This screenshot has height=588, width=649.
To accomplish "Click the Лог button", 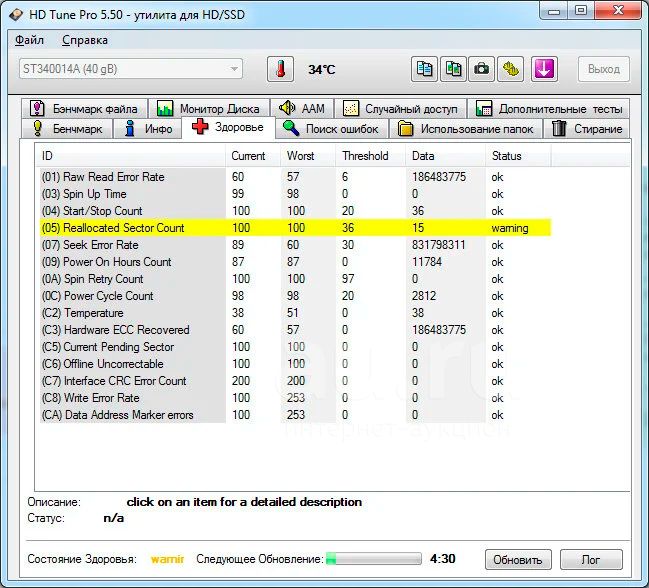I will (x=591, y=559).
